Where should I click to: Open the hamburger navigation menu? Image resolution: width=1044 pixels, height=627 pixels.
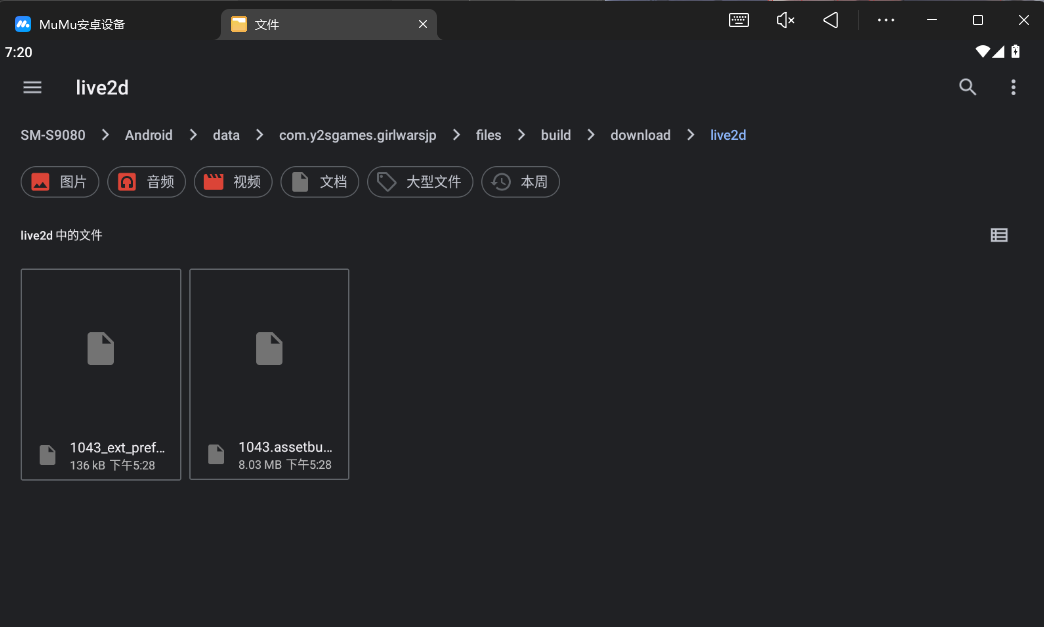pos(32,87)
